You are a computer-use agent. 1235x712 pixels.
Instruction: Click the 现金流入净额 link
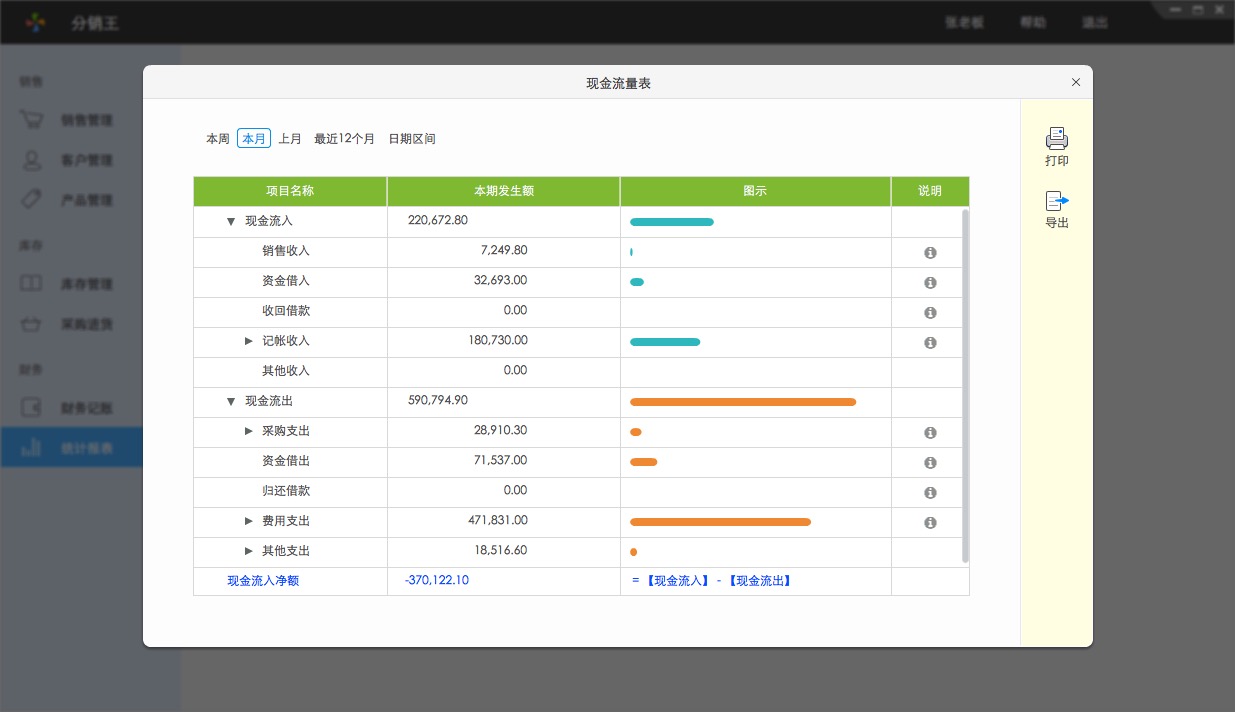263,581
